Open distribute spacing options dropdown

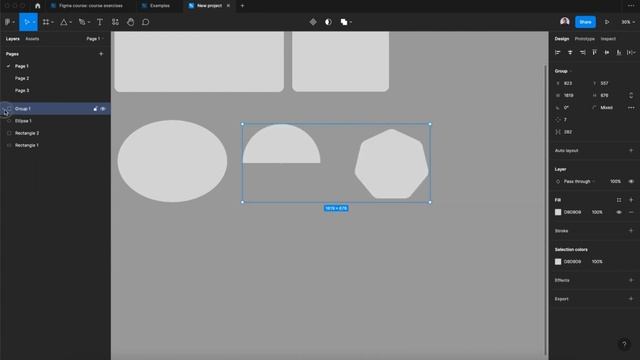pos(631,52)
